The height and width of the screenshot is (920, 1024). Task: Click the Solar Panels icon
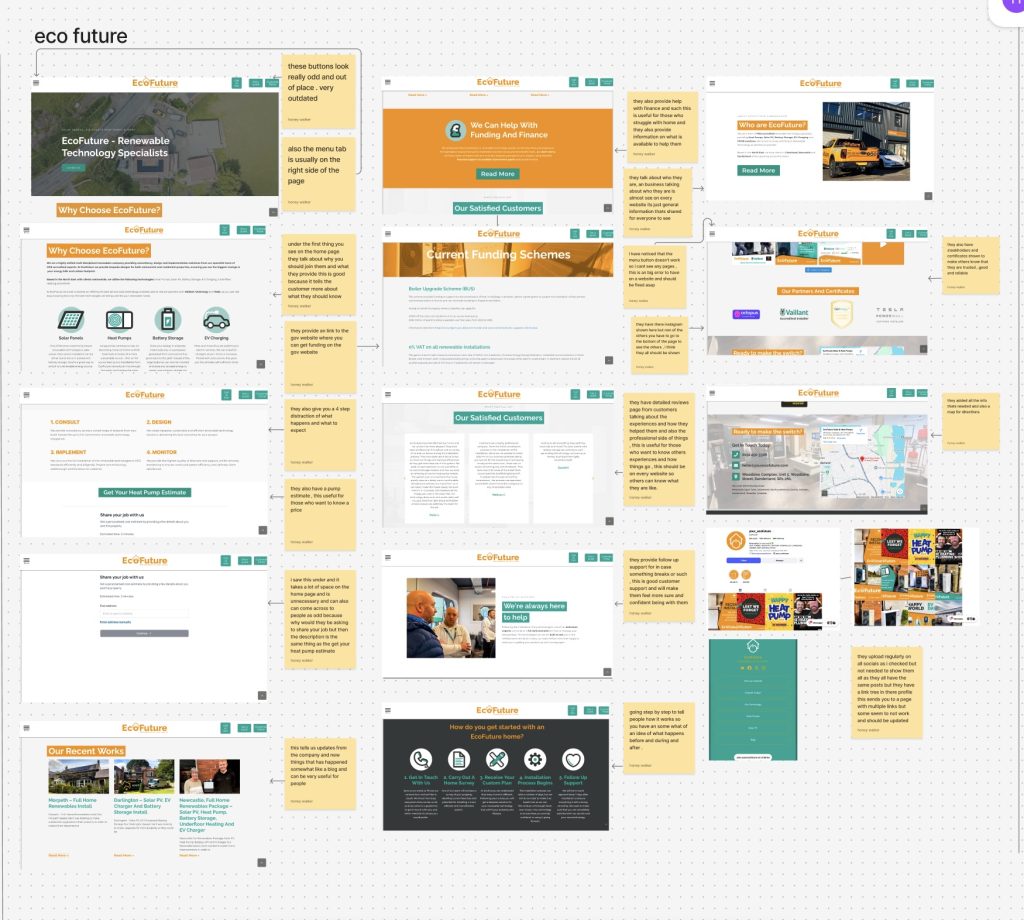click(69, 319)
